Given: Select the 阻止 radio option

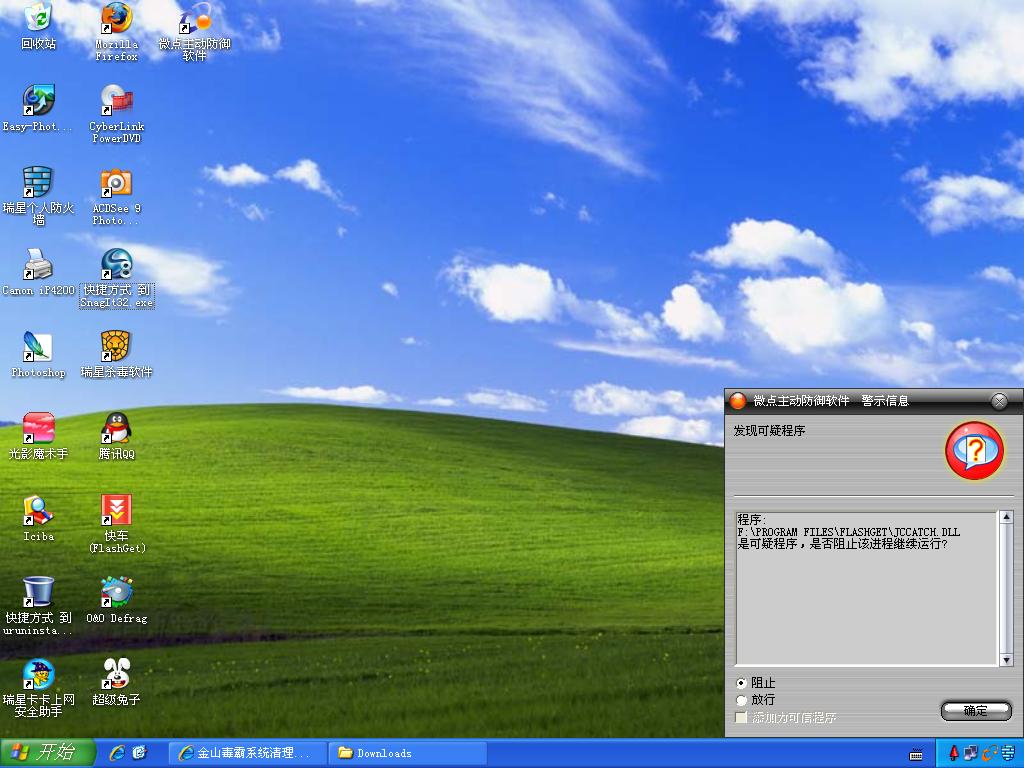Looking at the screenshot, I should click(x=741, y=683).
